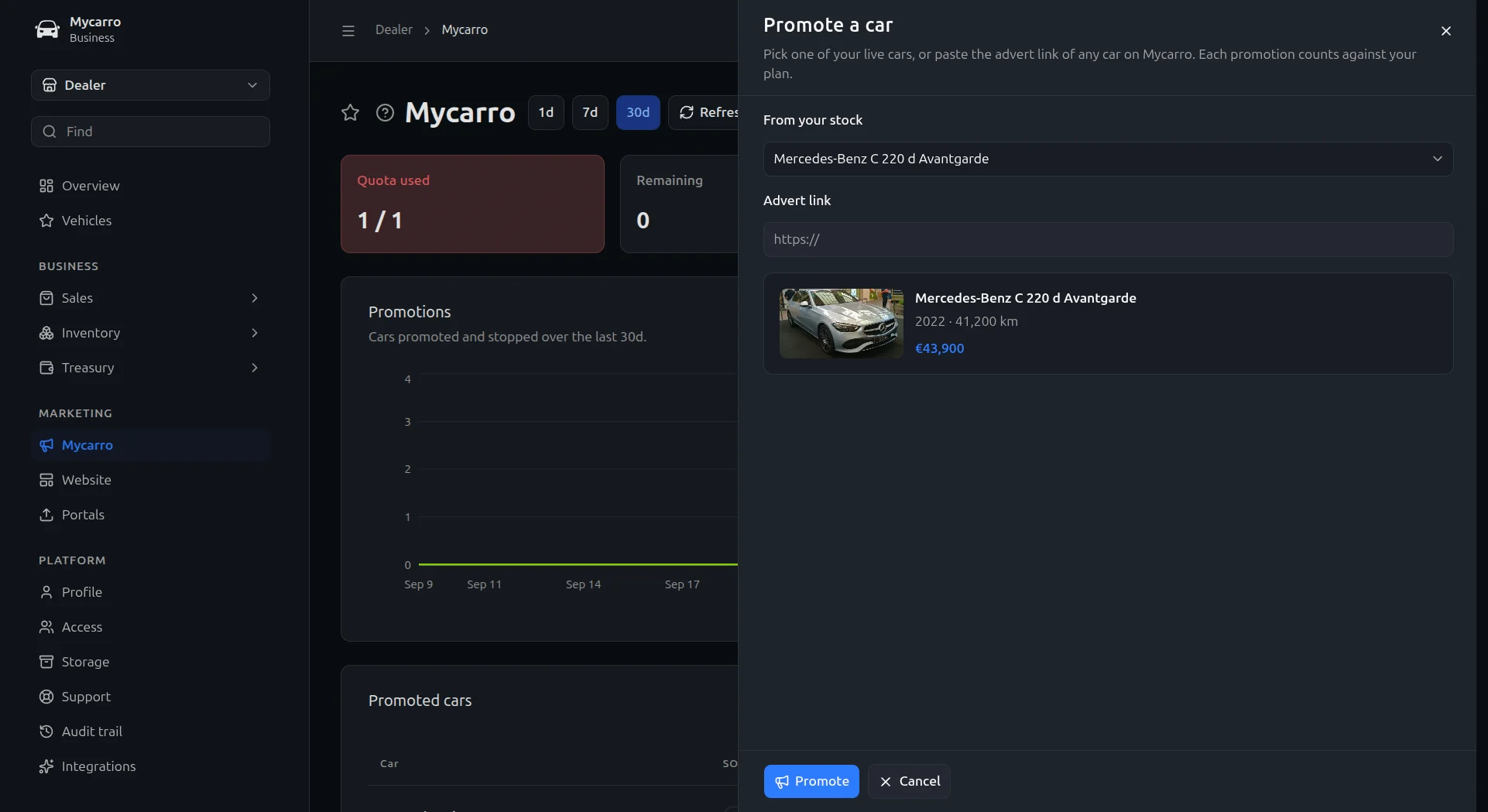1488x812 pixels.
Task: Click the blue Promote button
Action: tap(811, 781)
